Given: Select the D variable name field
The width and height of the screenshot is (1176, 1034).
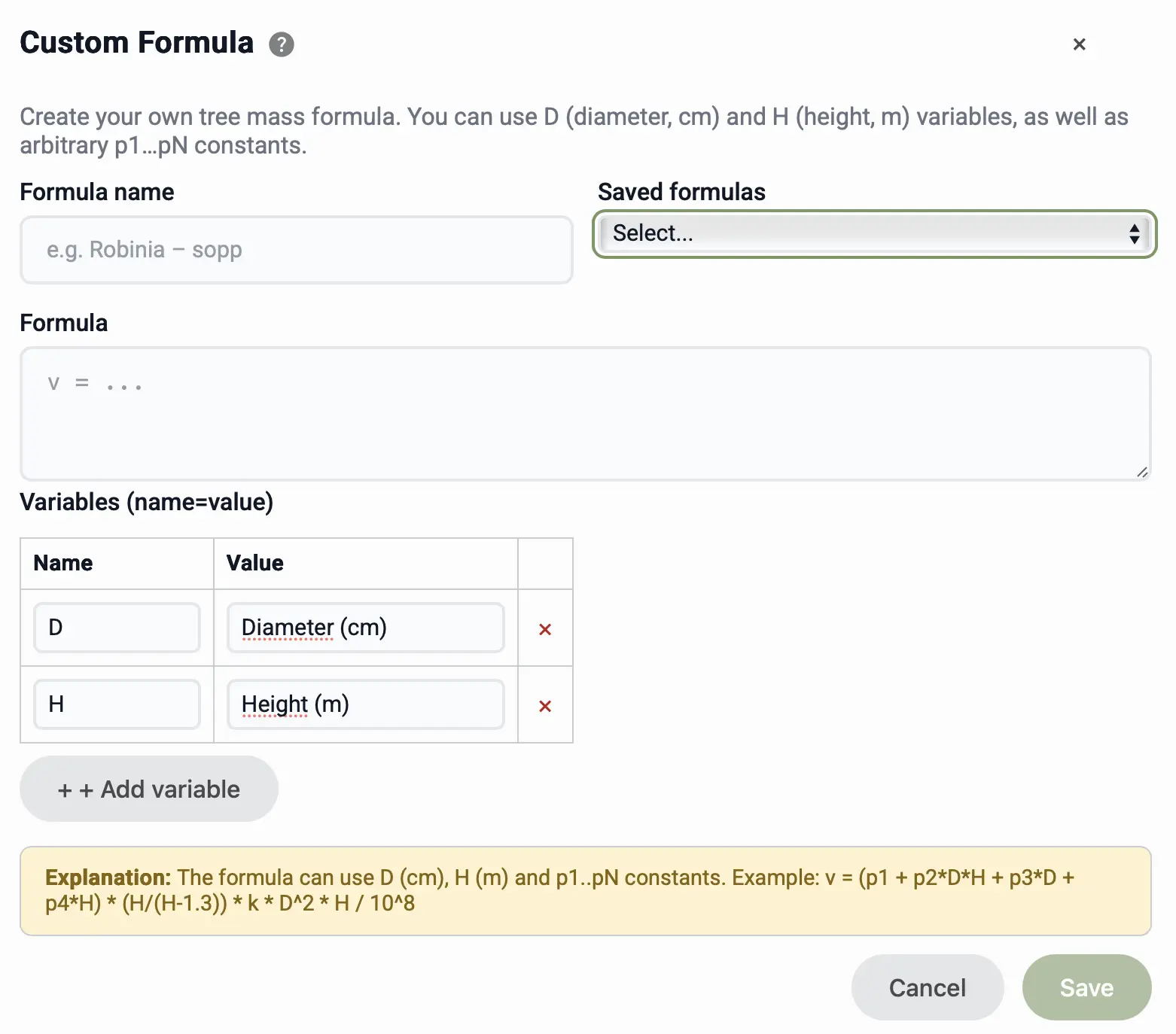Looking at the screenshot, I should click(117, 628).
